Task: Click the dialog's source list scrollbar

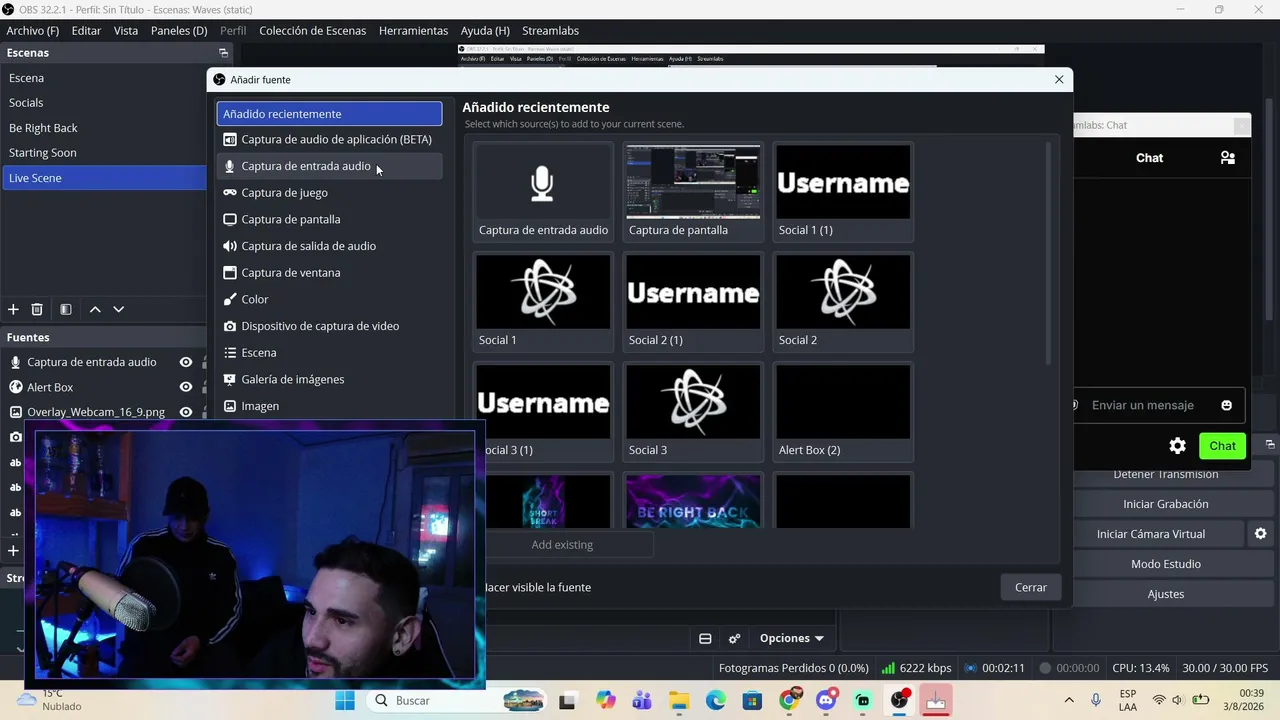Action: 1048,255
